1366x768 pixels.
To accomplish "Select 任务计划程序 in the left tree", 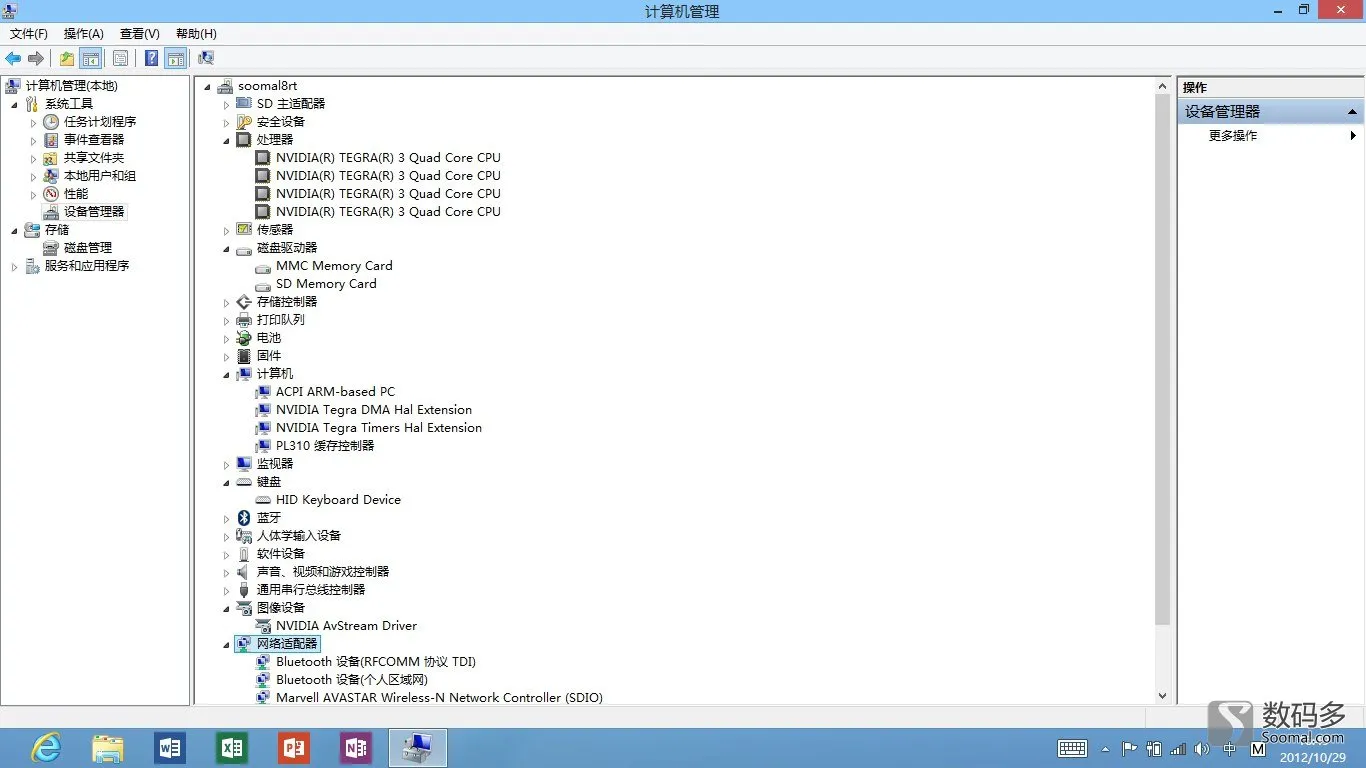I will point(100,122).
